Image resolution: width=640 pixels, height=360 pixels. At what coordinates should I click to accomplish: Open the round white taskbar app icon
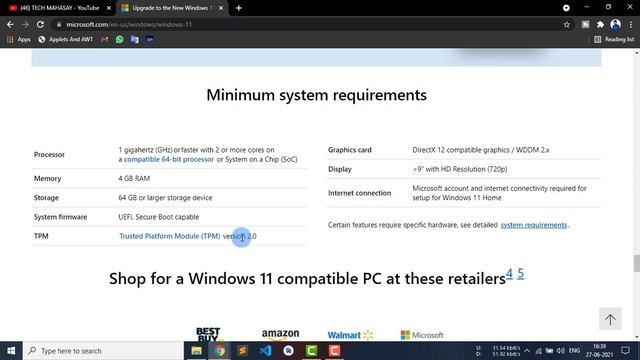289,351
